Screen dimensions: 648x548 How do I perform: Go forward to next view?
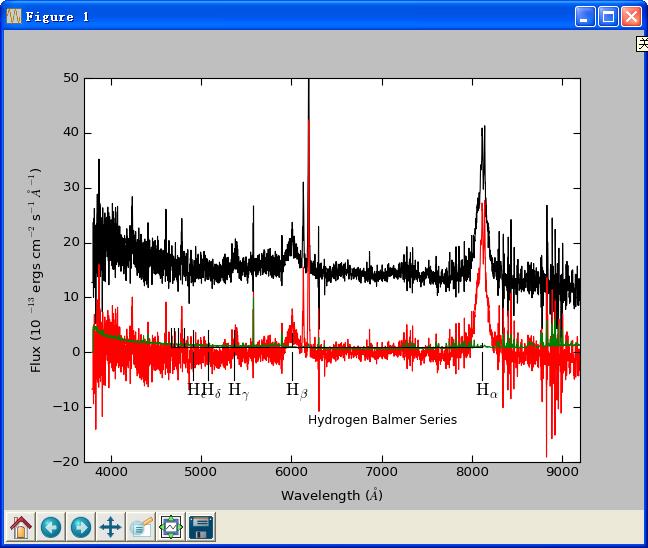pos(81,527)
